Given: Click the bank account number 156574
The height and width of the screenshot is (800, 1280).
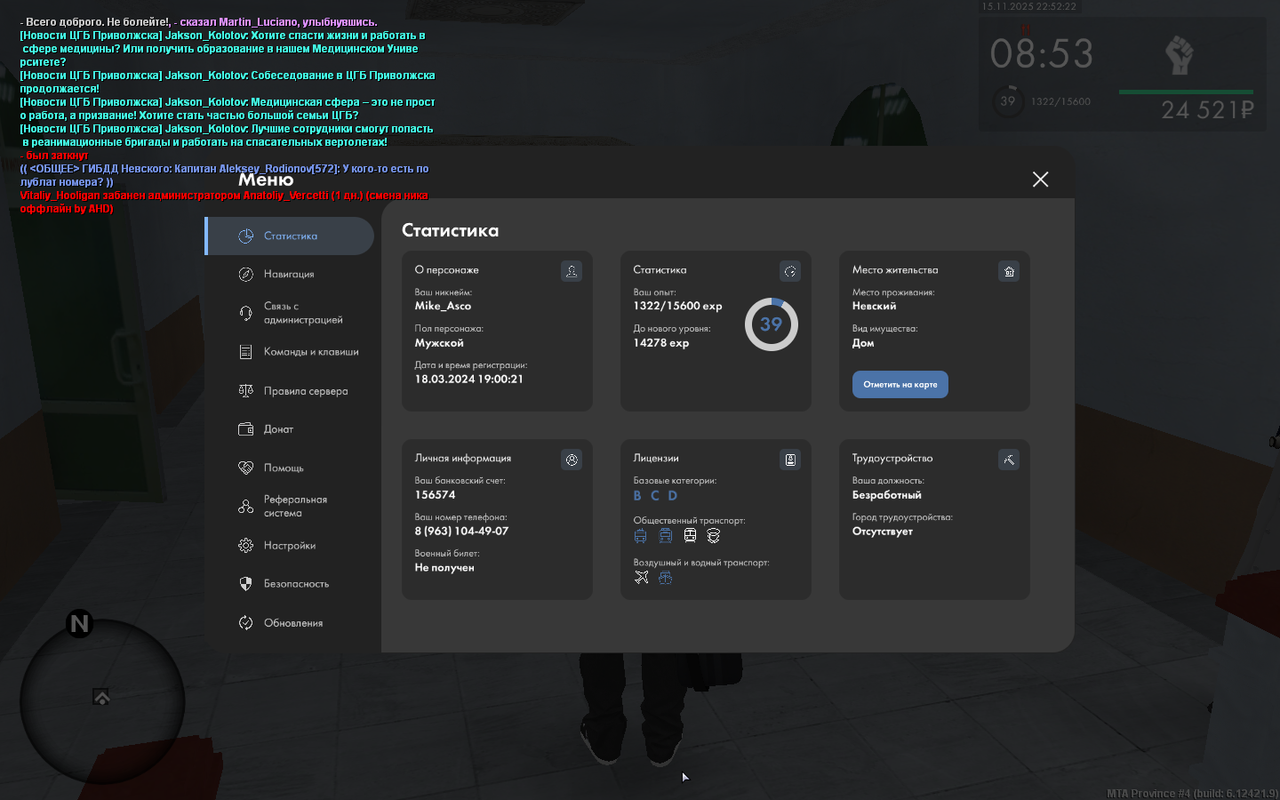Looking at the screenshot, I should click(435, 495).
